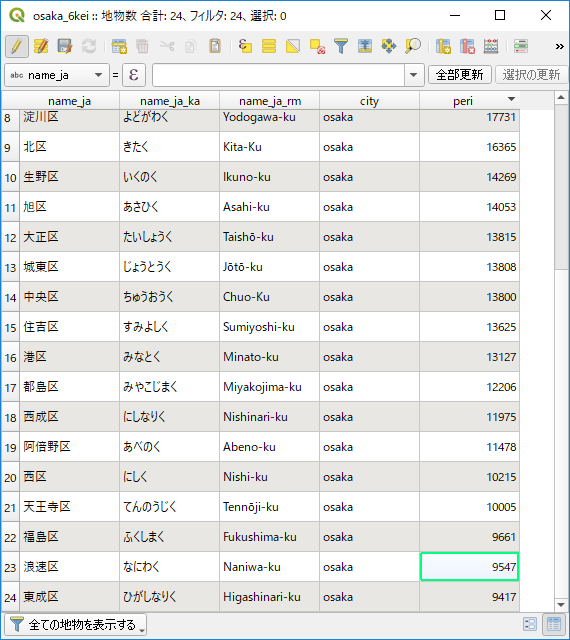The image size is (570, 640).
Task: Click the filter funnel toolbar icon
Action: click(341, 46)
